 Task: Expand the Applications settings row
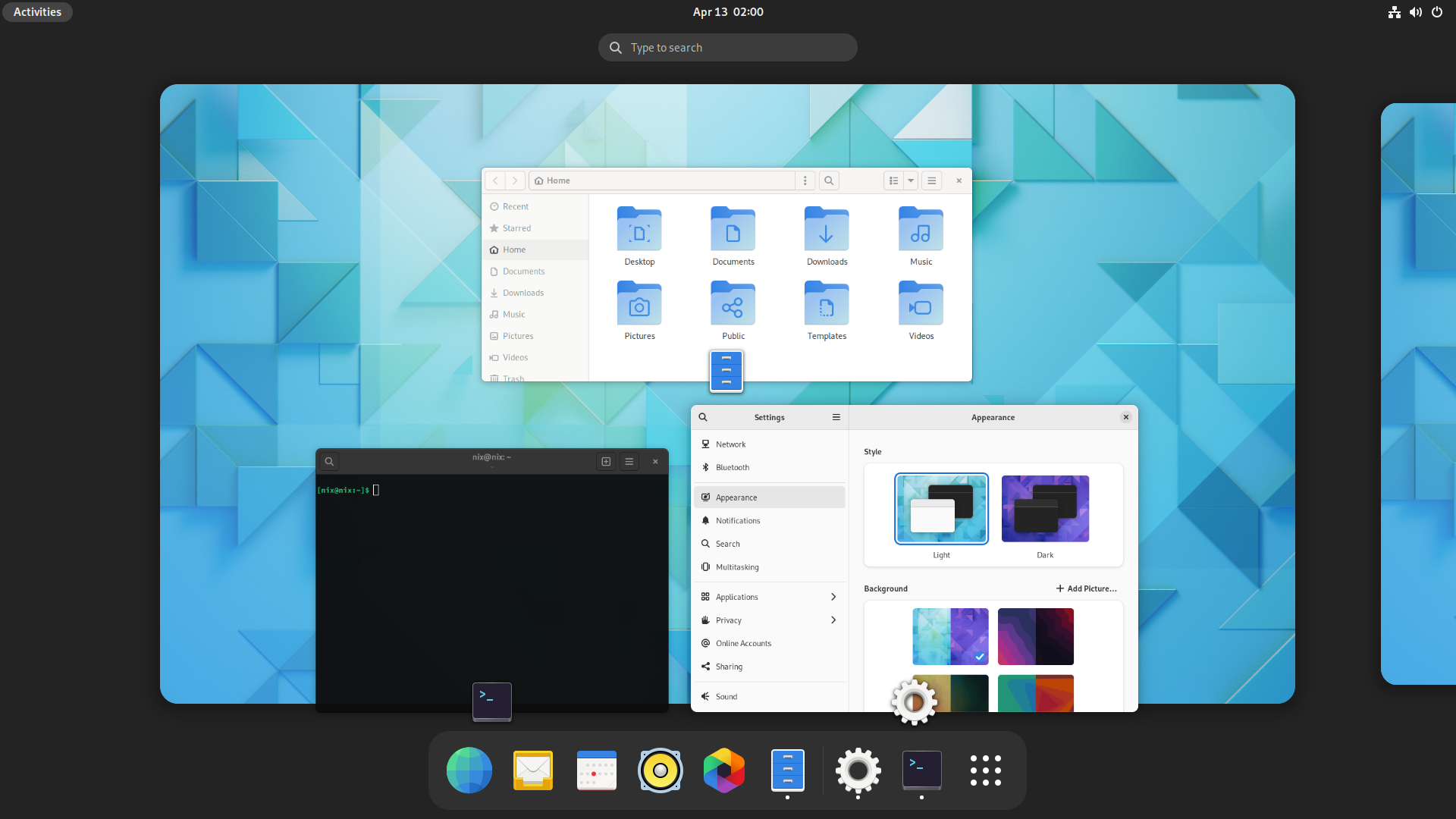pyautogui.click(x=769, y=597)
